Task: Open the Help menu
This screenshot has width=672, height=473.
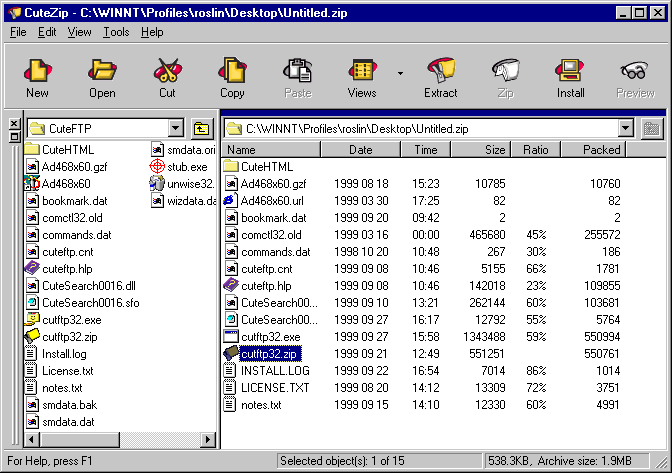Action: point(152,32)
